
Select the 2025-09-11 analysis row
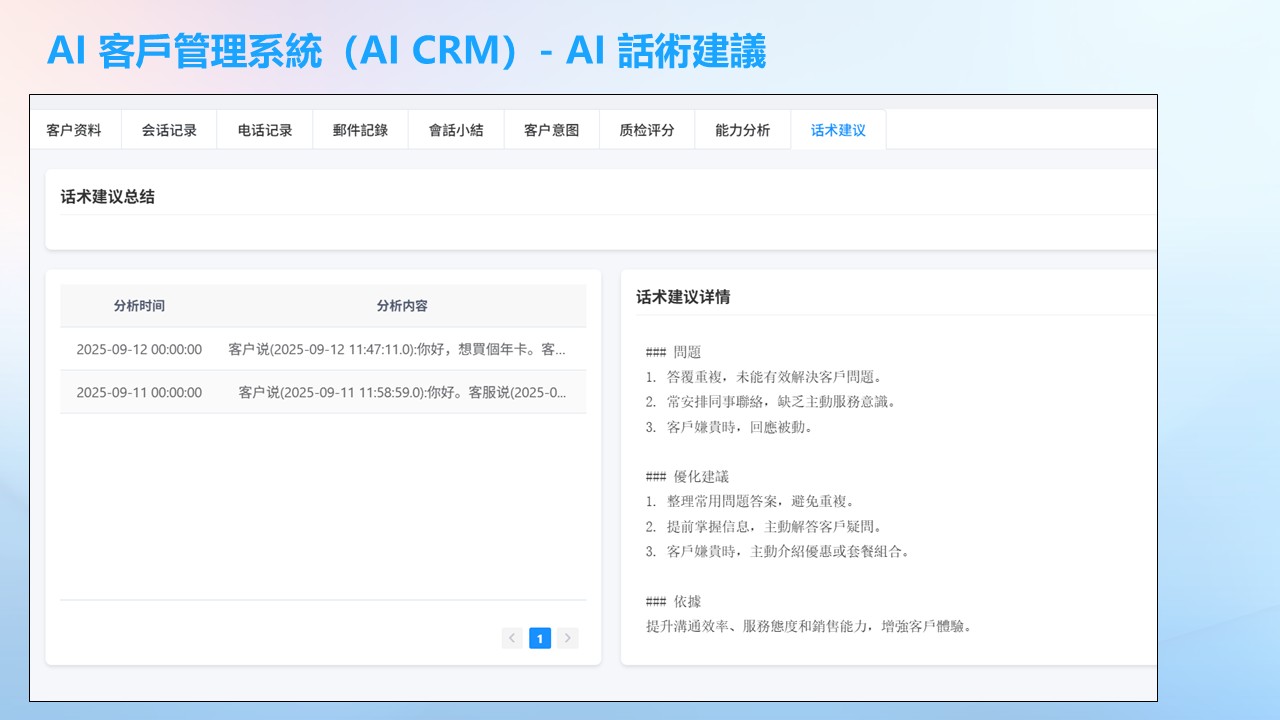tap(139, 392)
